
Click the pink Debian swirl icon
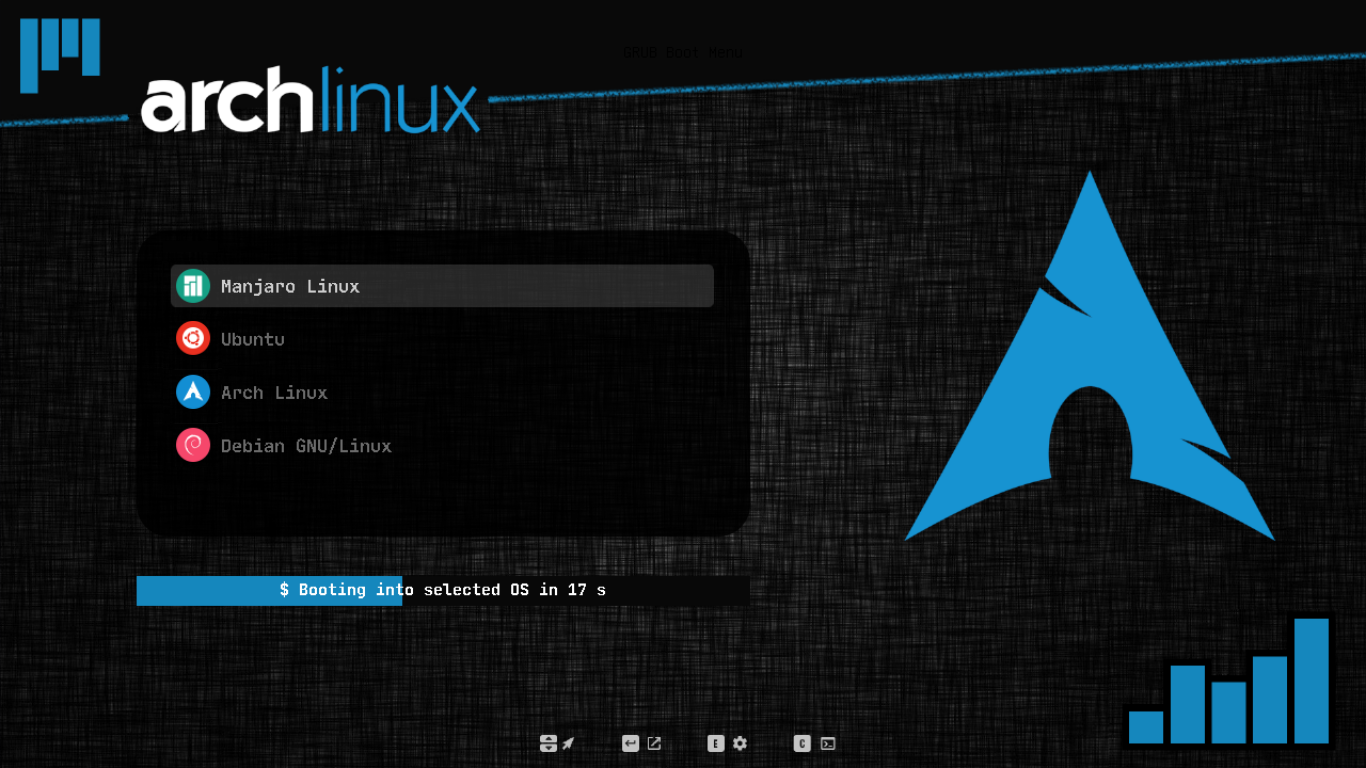tap(193, 445)
